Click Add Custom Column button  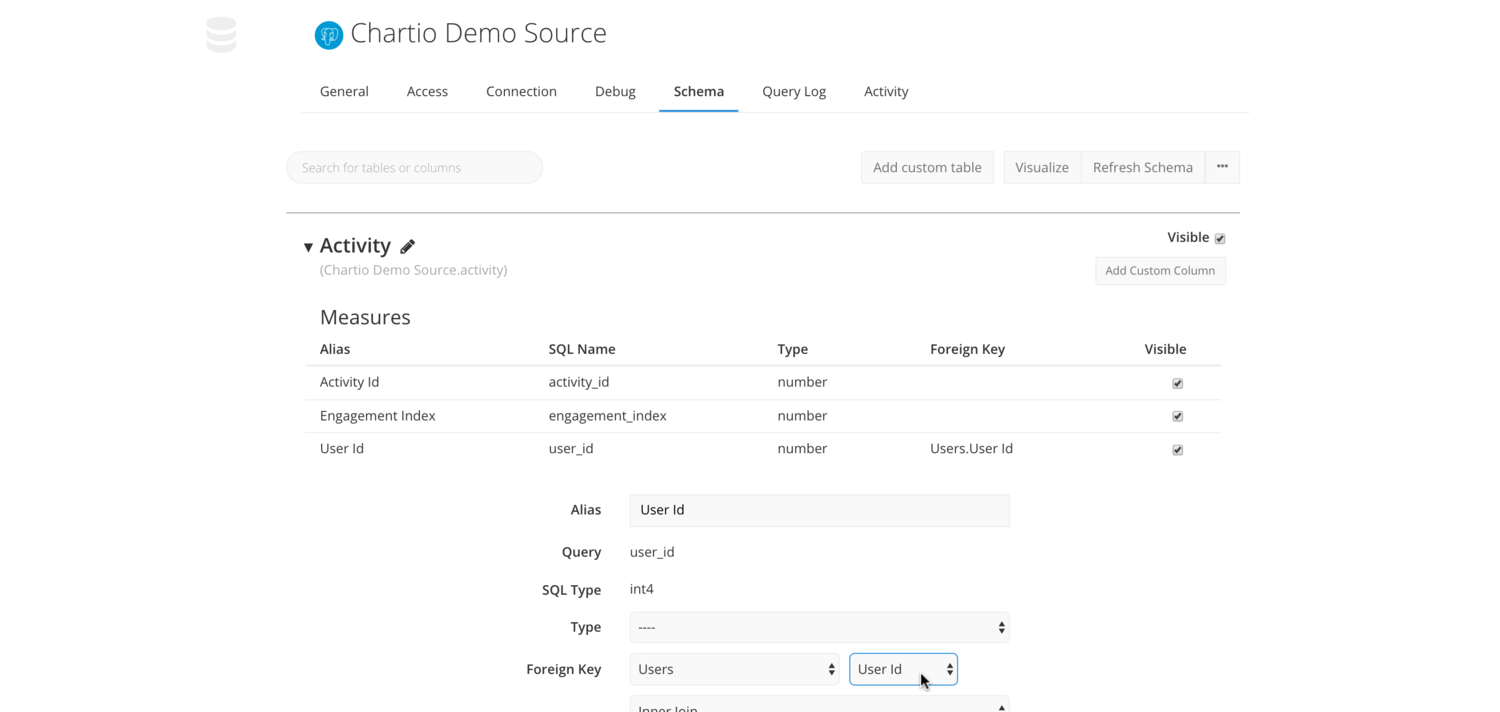1160,270
